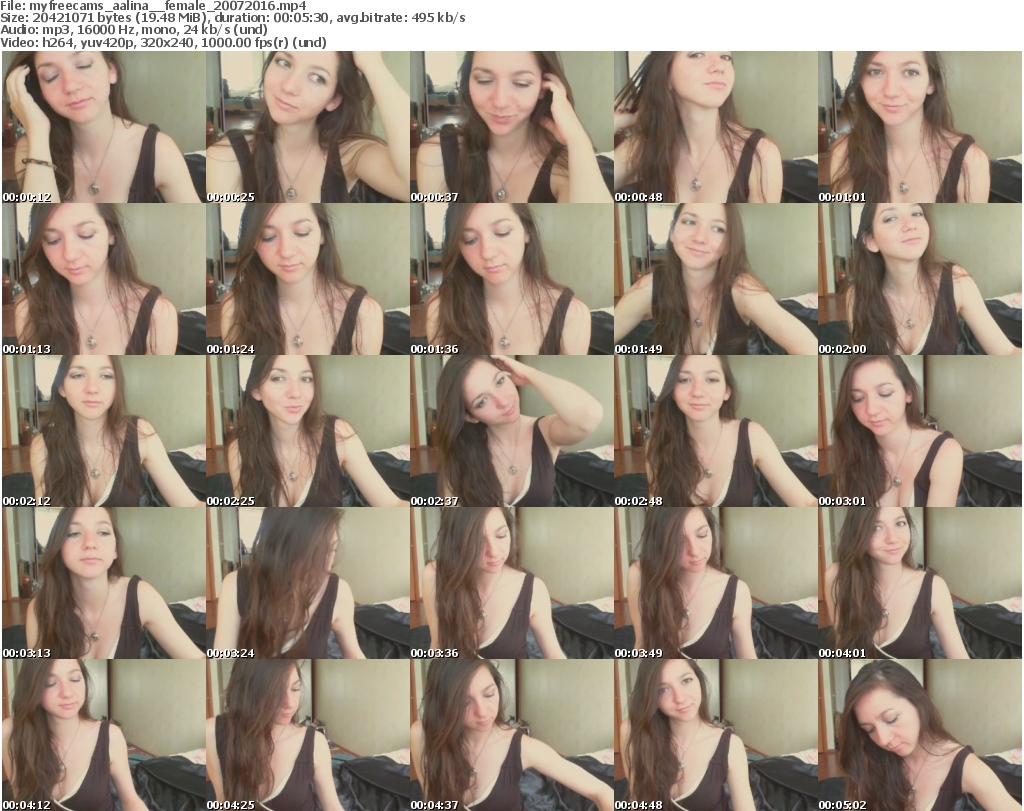This screenshot has width=1024, height=811.
Task: Choose the thumbnail labeled 00:01:36
Action: 511,279
